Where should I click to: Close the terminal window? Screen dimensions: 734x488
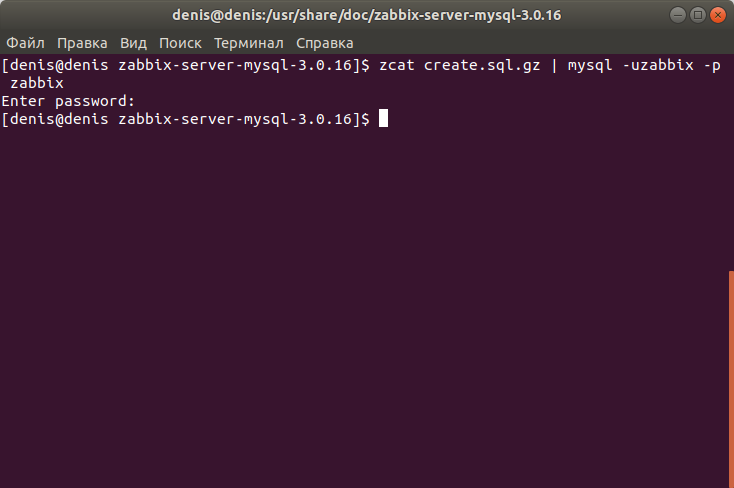(718, 15)
